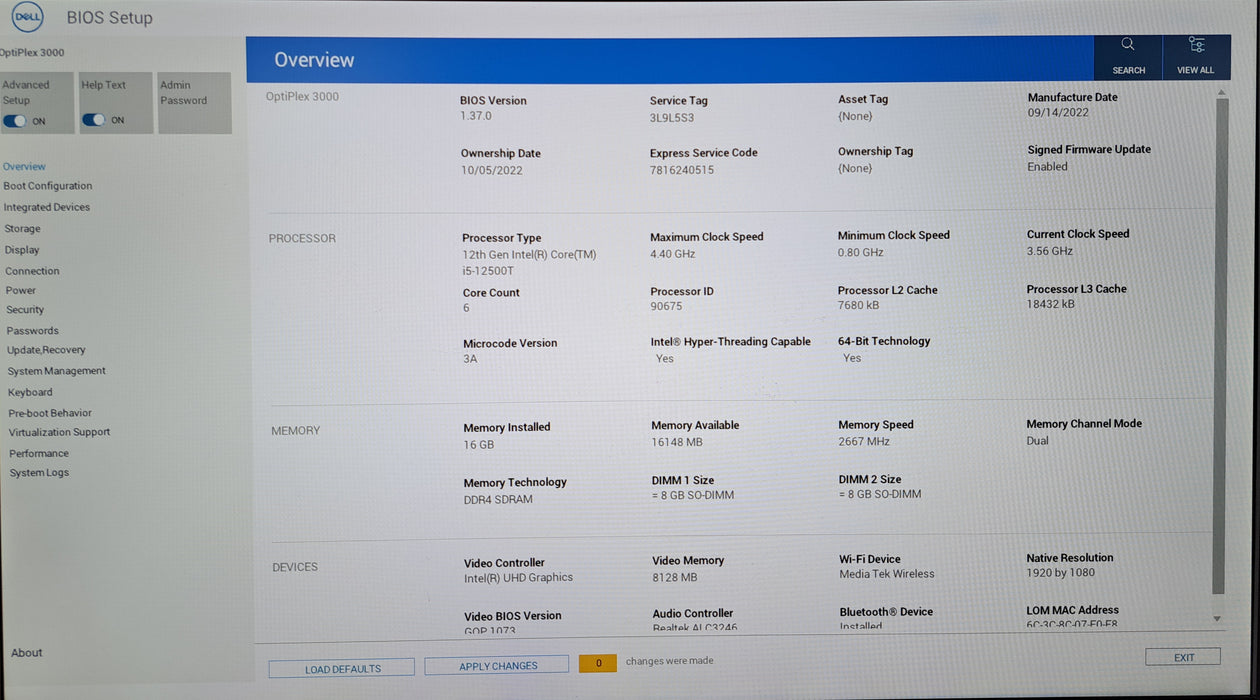Click Signed Firmware Update Enabled value
The image size is (1260, 700).
[1047, 167]
